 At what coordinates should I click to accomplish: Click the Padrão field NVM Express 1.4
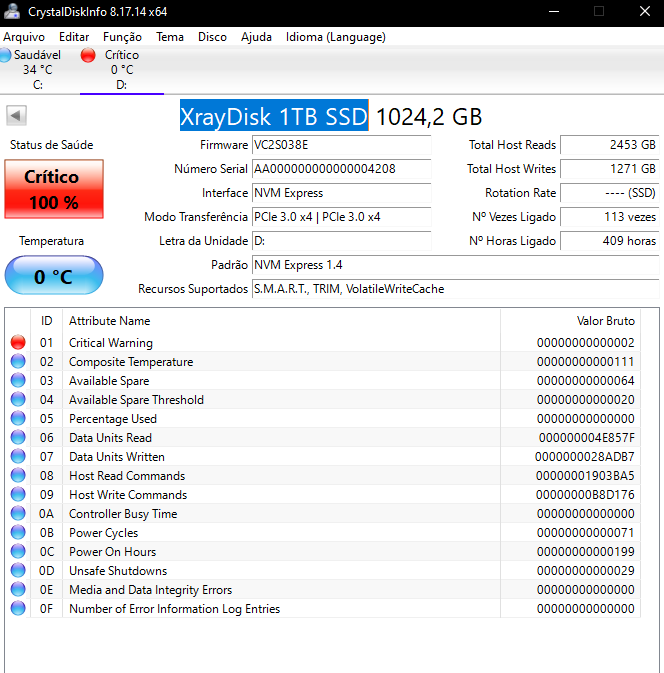(x=455, y=265)
